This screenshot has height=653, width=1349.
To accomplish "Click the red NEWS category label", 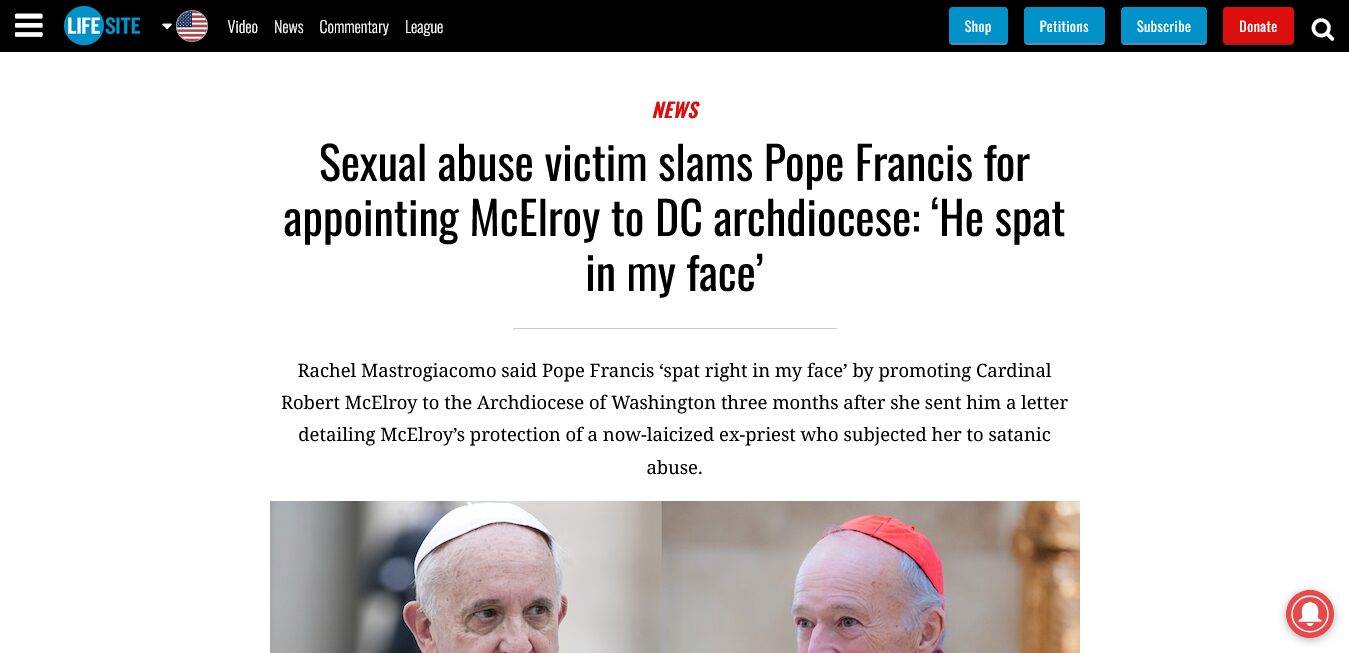I will pyautogui.click(x=675, y=110).
